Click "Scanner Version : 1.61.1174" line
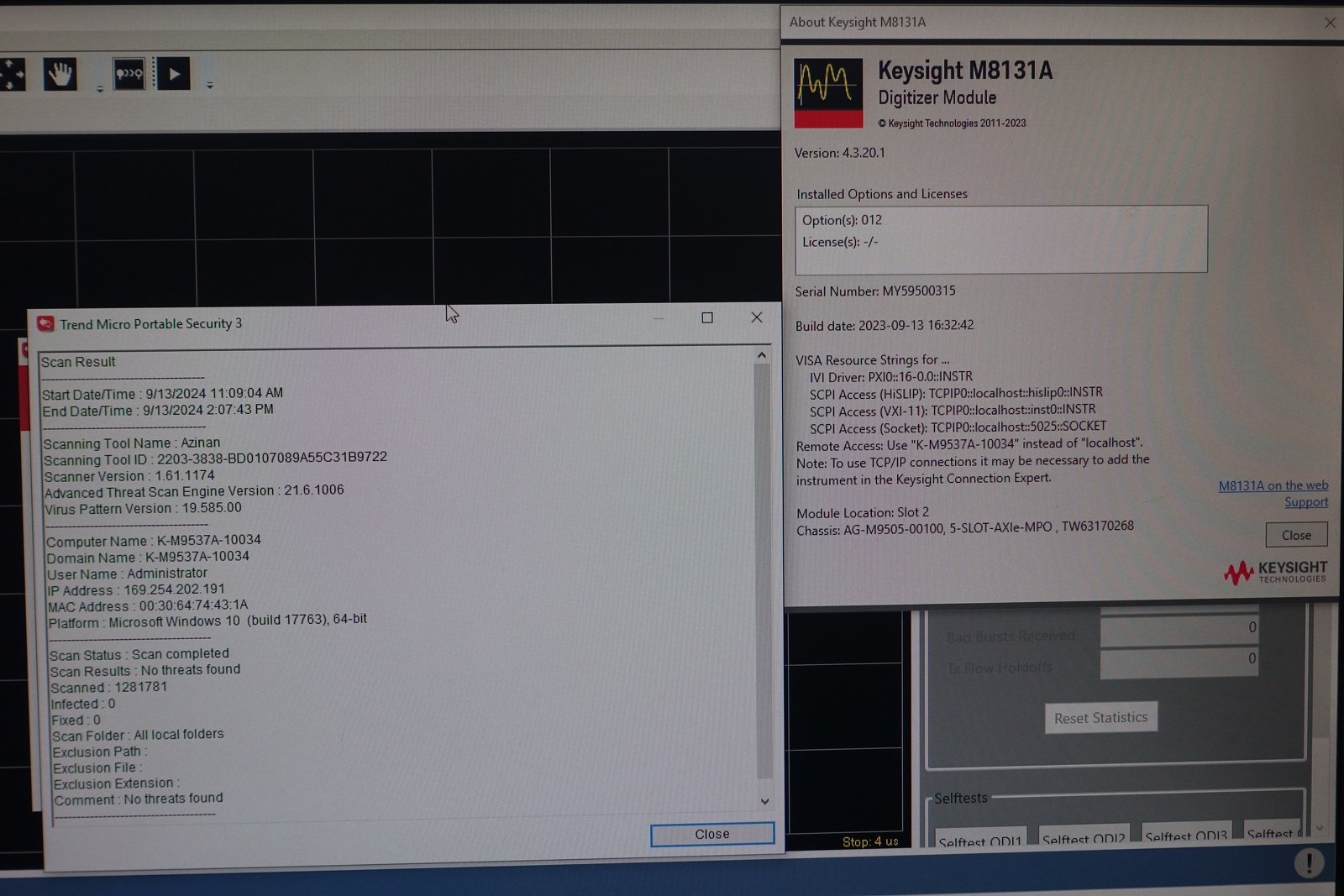This screenshot has width=1344, height=896. click(x=129, y=475)
